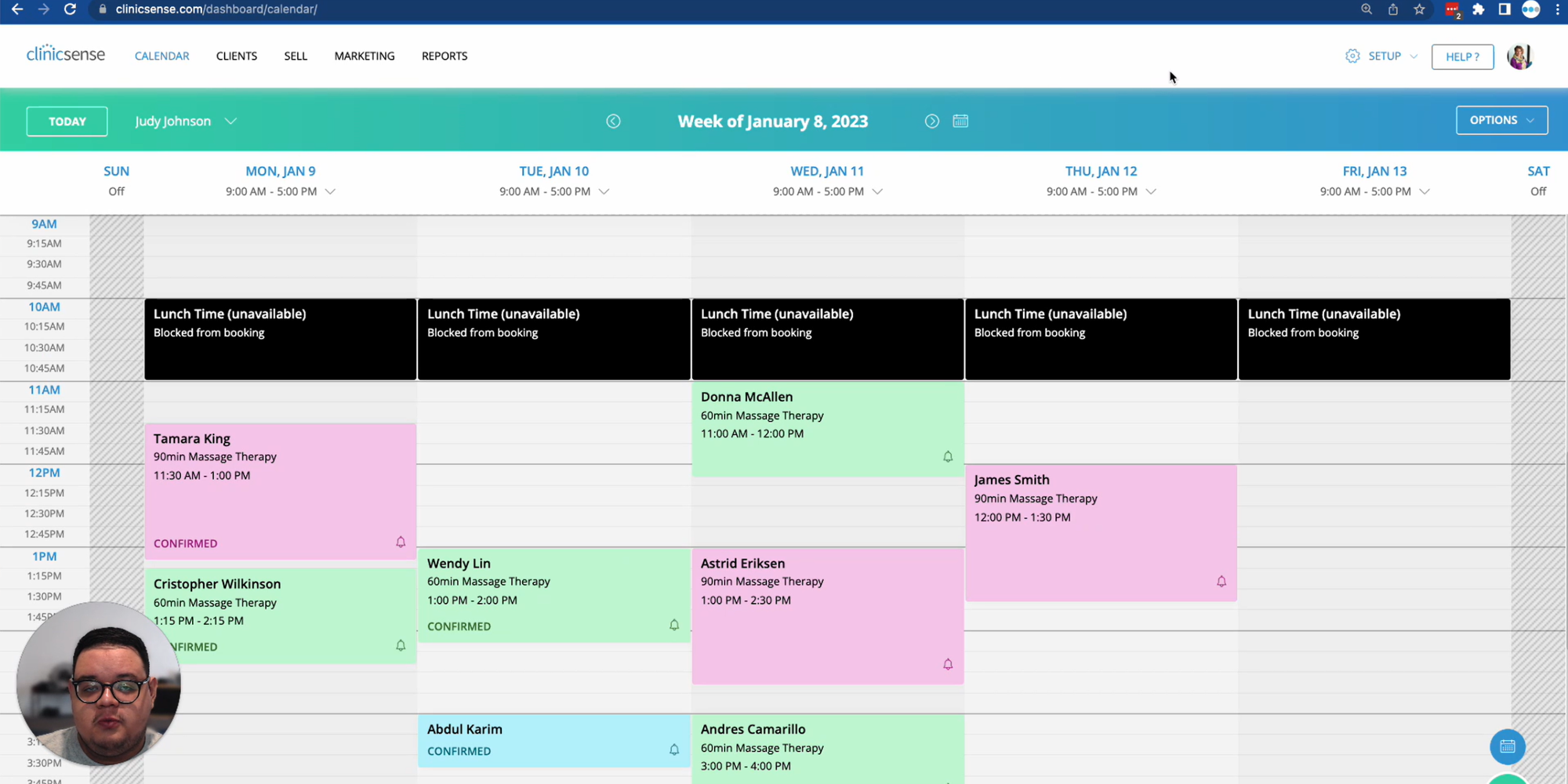Open Tuesday's Lunch Time blocked slot

(554, 339)
